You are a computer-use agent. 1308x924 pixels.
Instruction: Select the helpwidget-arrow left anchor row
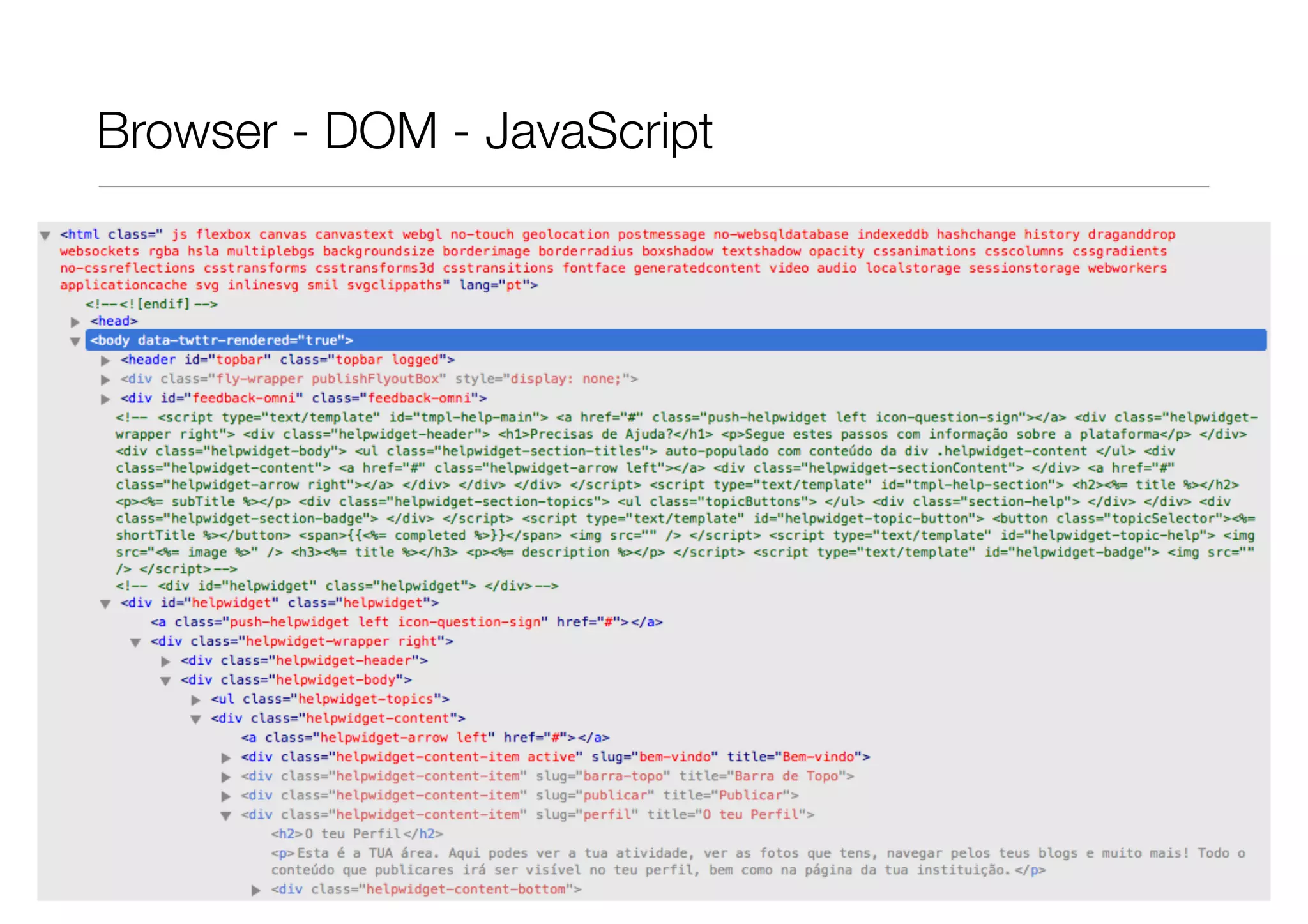(425, 738)
